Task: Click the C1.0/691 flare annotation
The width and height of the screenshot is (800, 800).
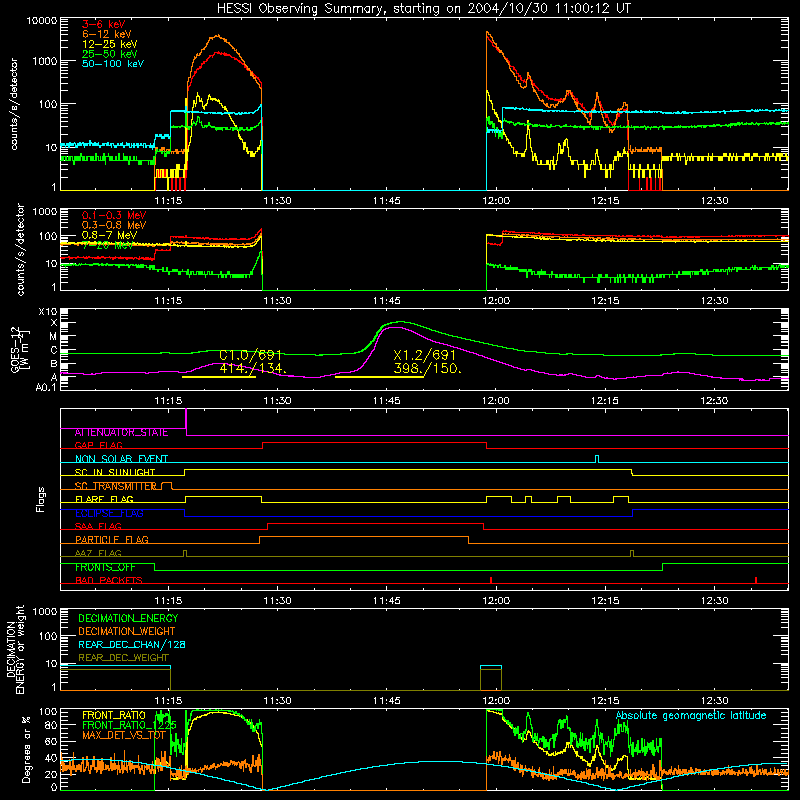Action: [x=251, y=355]
